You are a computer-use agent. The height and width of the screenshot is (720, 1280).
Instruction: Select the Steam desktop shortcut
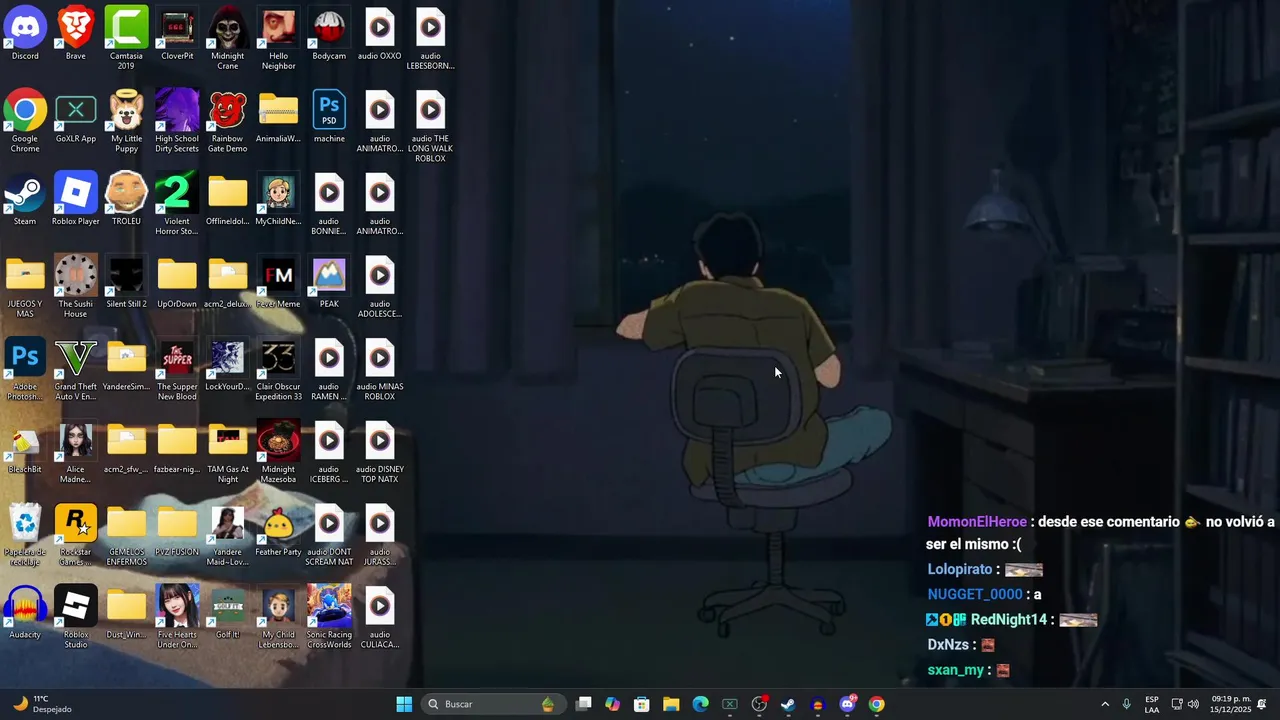click(x=25, y=200)
